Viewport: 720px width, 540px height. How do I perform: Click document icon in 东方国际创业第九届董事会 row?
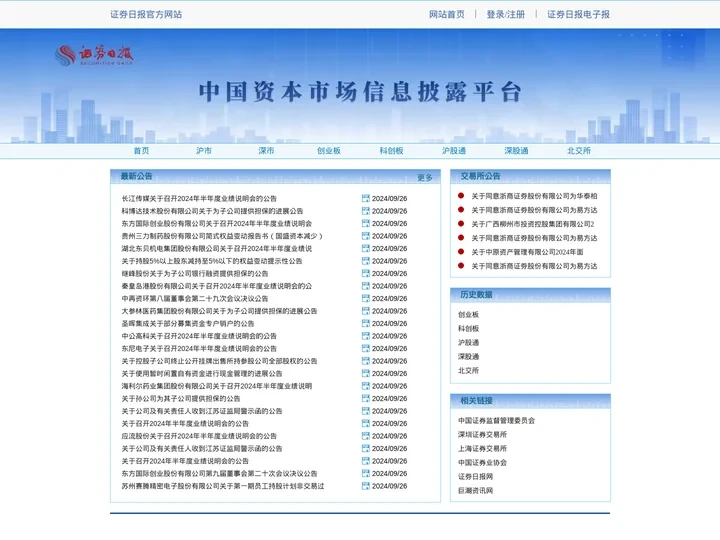[366, 473]
